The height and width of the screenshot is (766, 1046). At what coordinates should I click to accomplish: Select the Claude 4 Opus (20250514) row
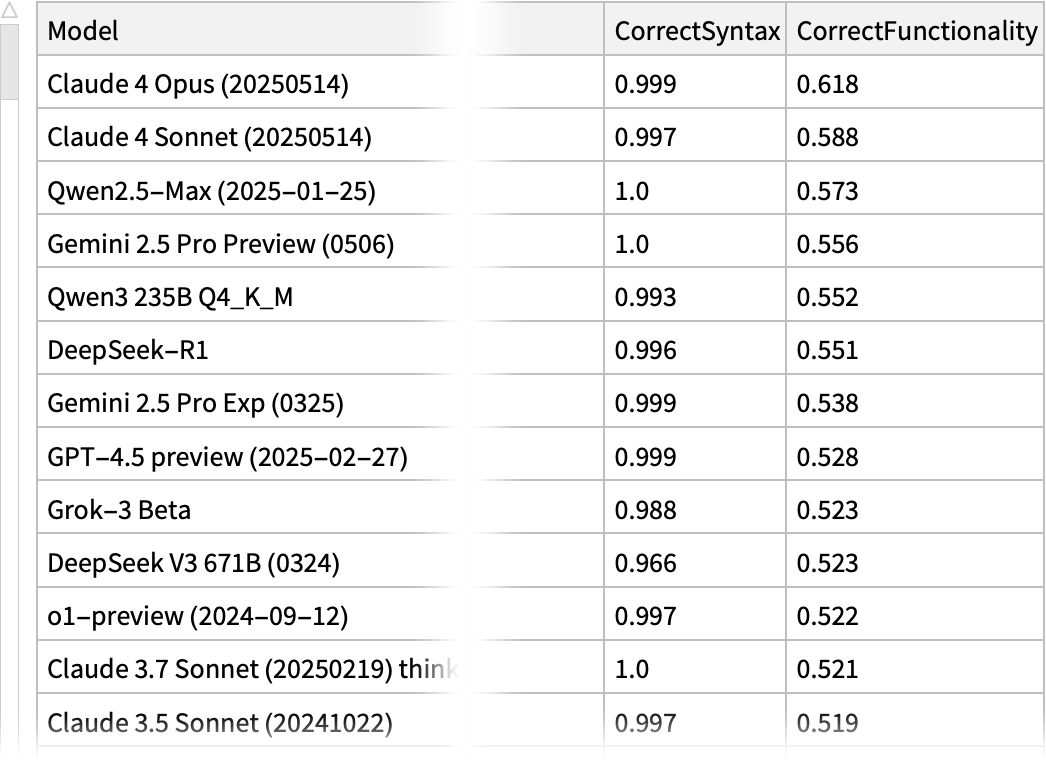198,84
